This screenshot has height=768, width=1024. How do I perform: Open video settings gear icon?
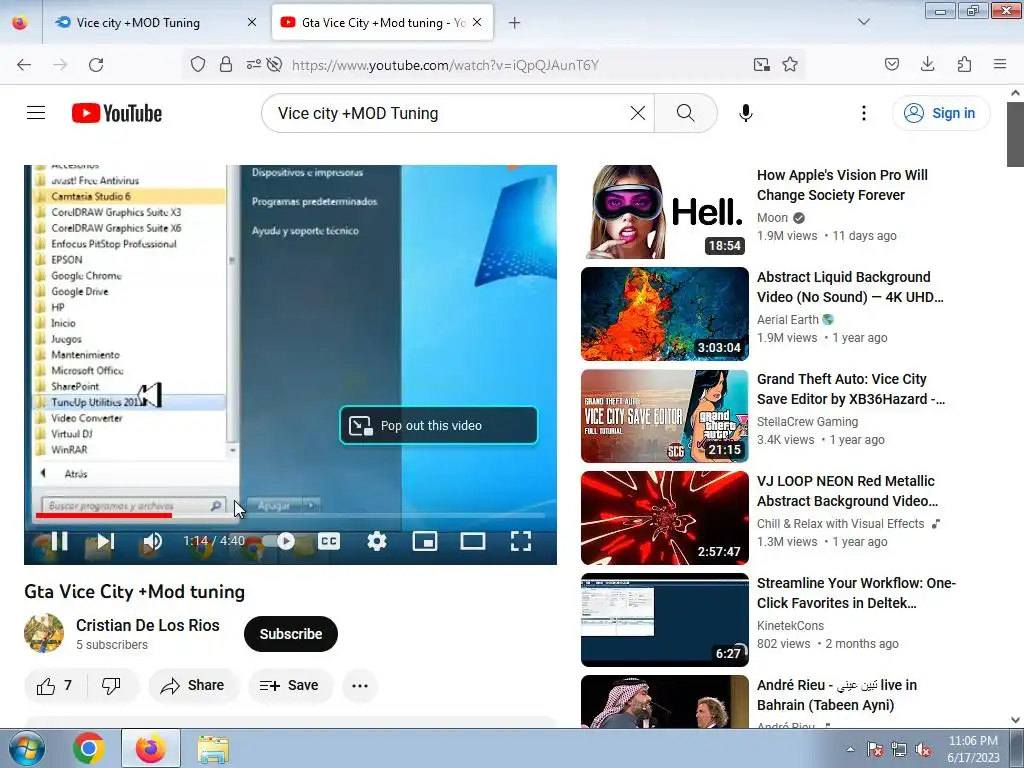point(377,541)
